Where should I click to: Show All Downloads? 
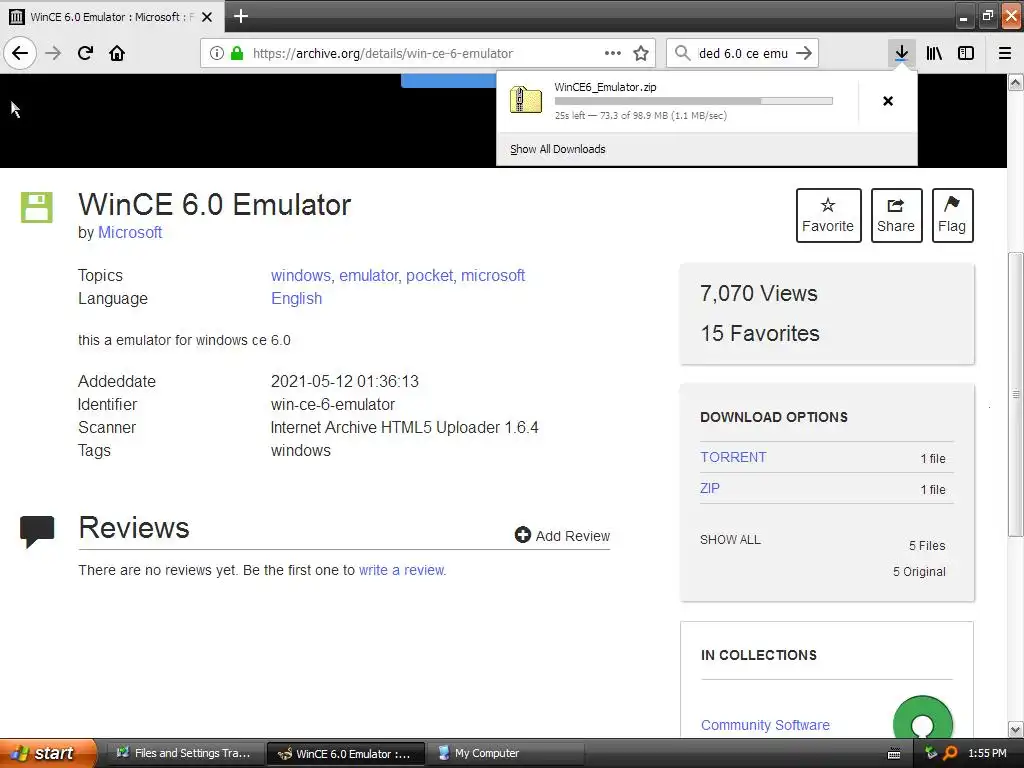coord(558,149)
